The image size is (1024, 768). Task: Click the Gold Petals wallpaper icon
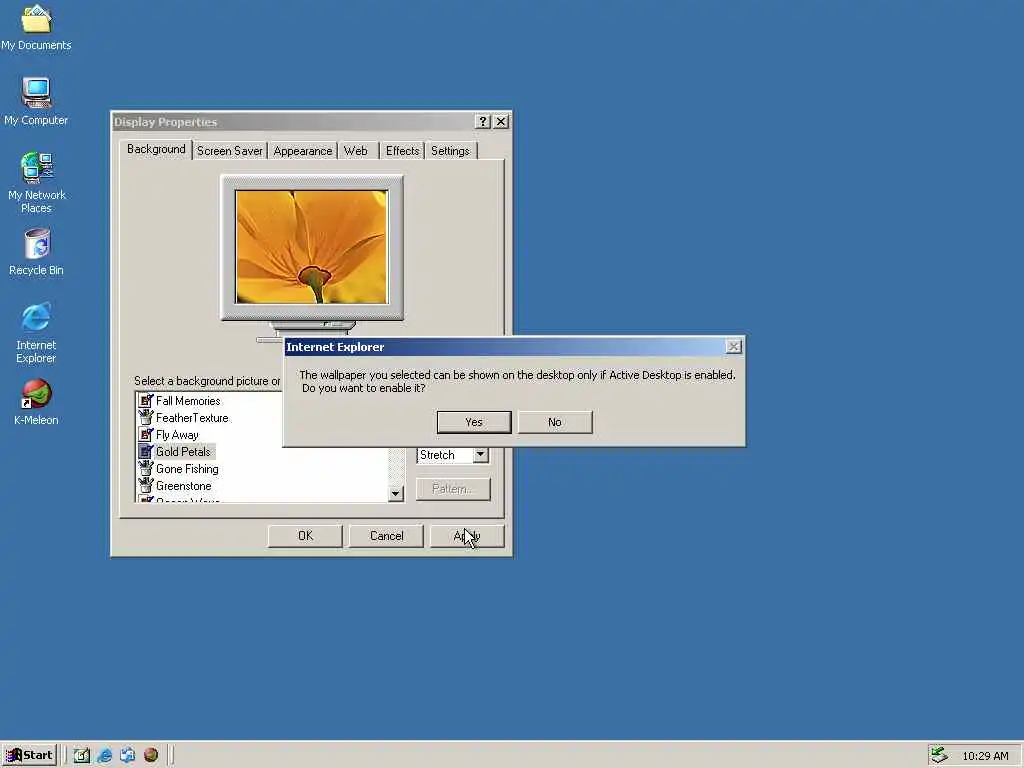pyautogui.click(x=146, y=452)
